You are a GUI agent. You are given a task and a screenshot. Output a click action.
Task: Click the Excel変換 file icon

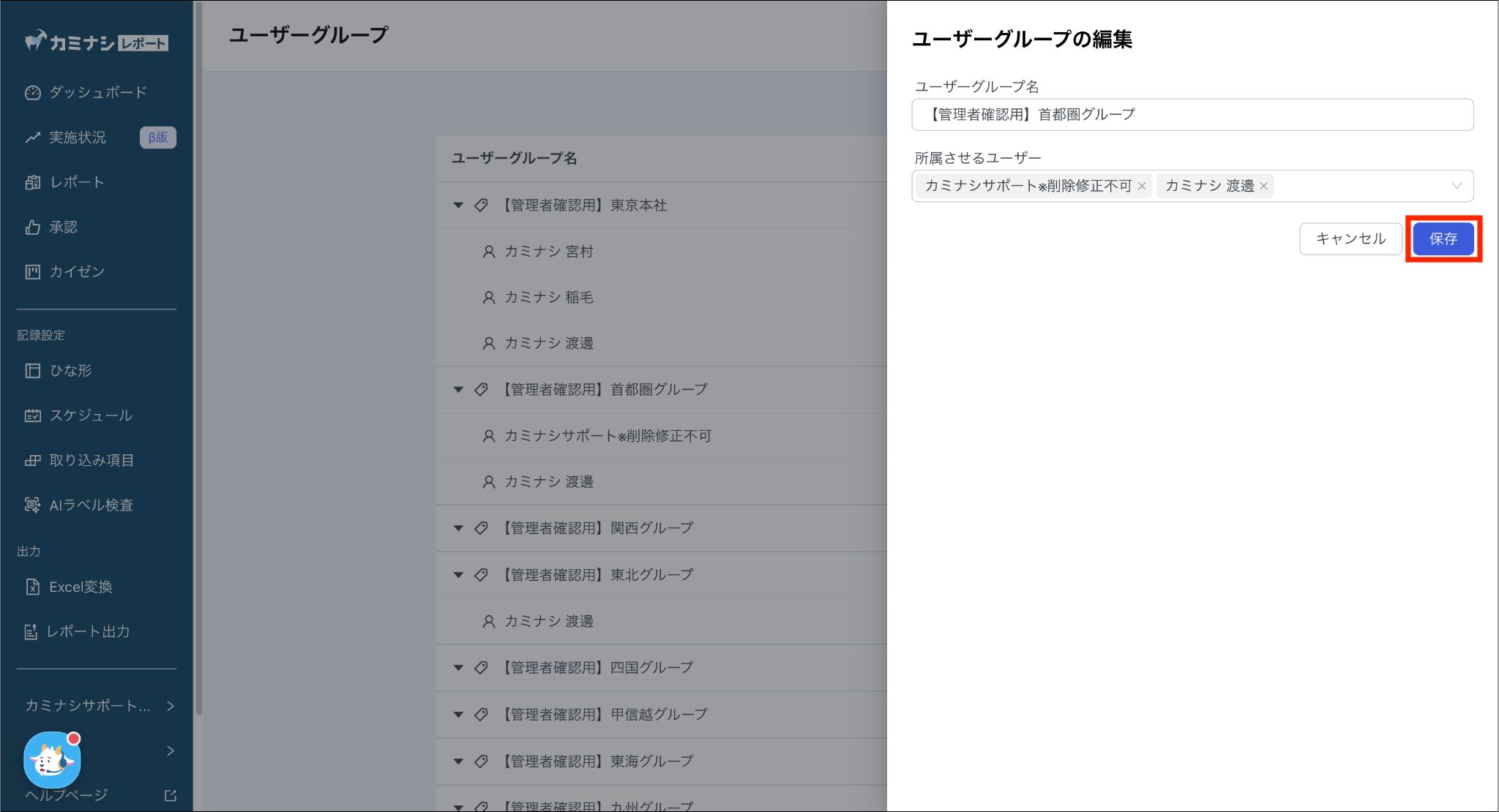(32, 587)
